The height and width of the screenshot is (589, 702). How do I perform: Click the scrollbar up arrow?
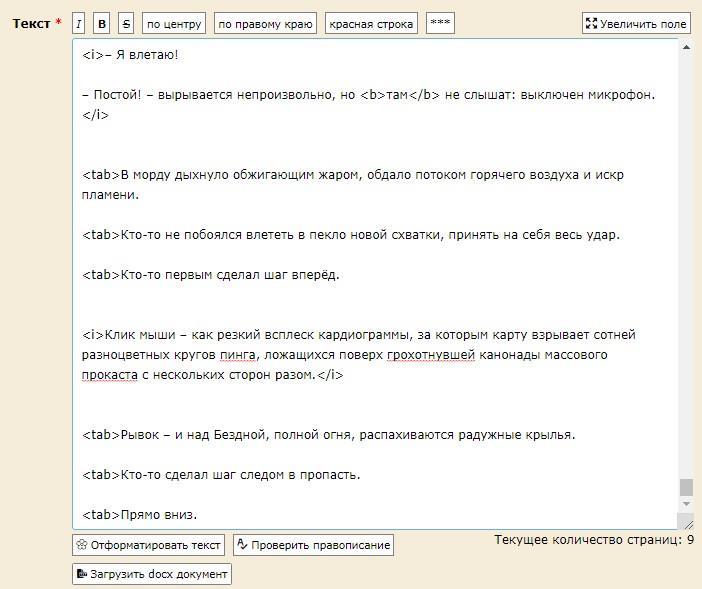click(x=686, y=47)
